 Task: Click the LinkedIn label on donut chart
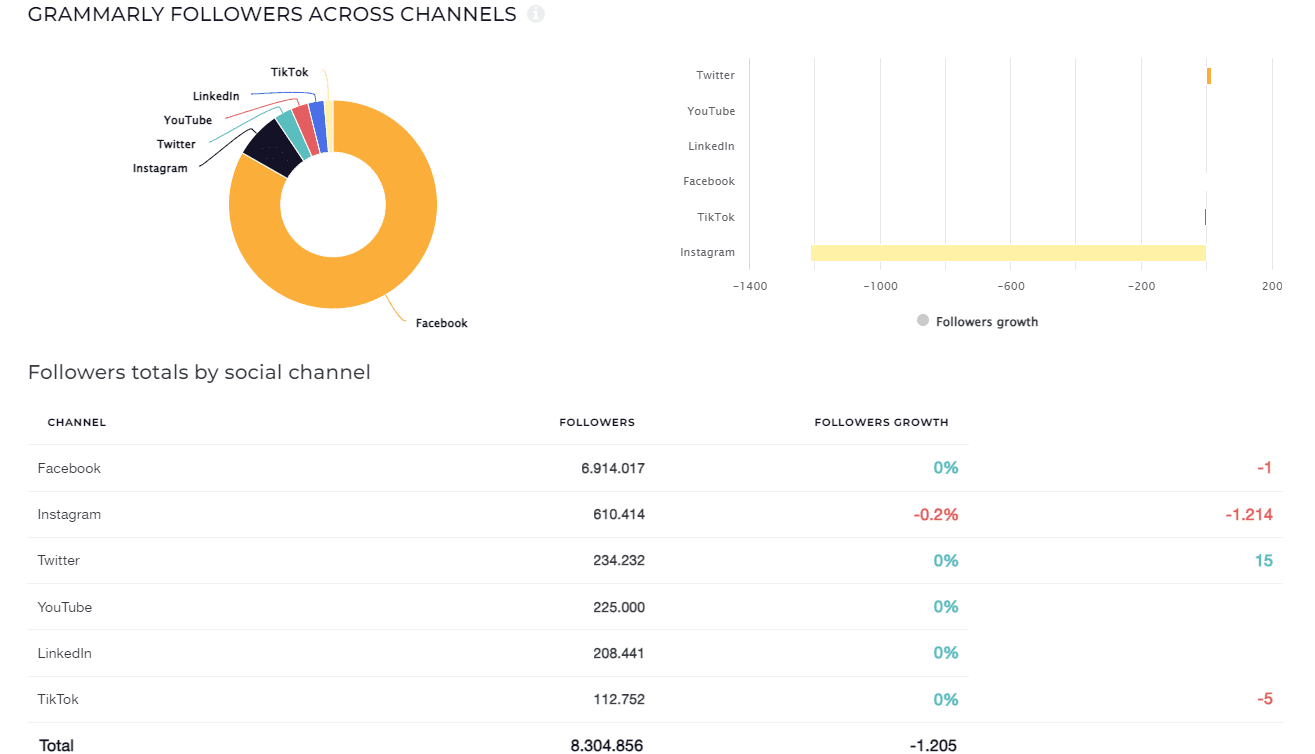tap(216, 96)
